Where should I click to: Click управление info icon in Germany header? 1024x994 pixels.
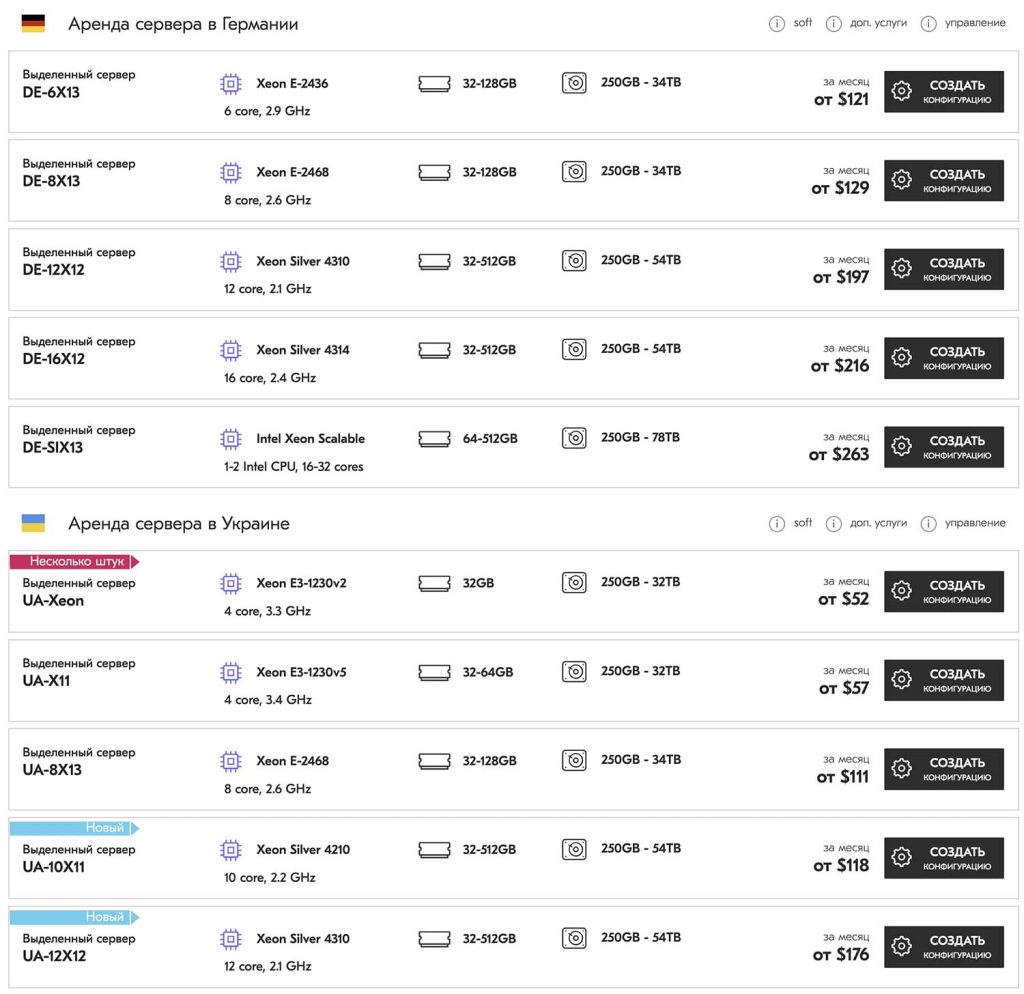928,24
